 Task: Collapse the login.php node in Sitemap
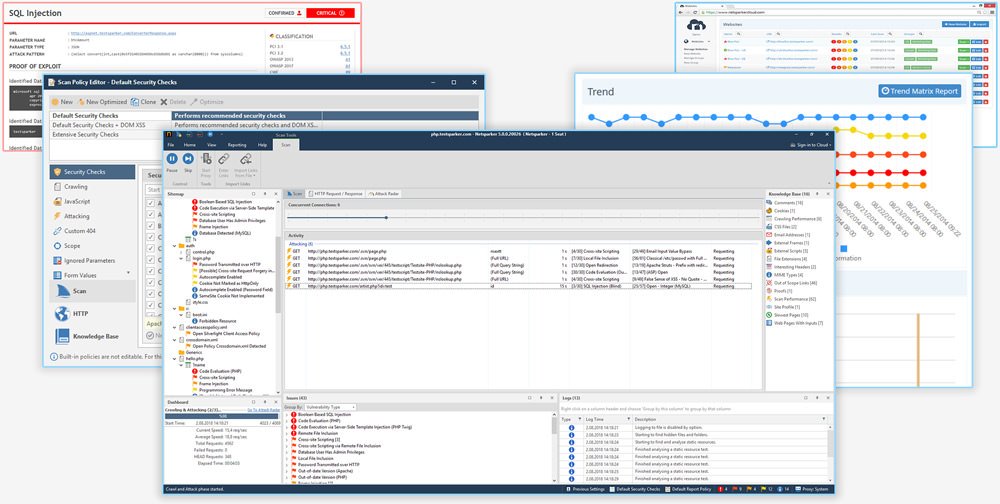182,258
